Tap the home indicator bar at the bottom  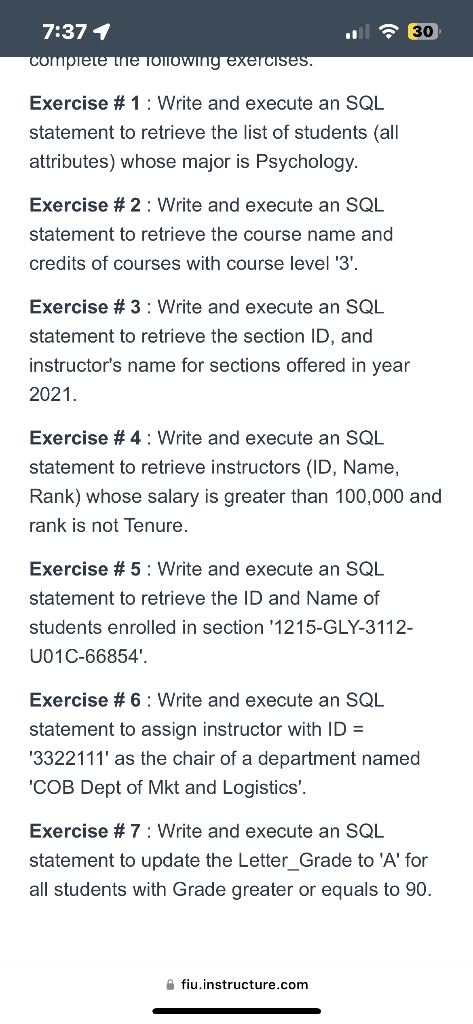tap(236, 1011)
